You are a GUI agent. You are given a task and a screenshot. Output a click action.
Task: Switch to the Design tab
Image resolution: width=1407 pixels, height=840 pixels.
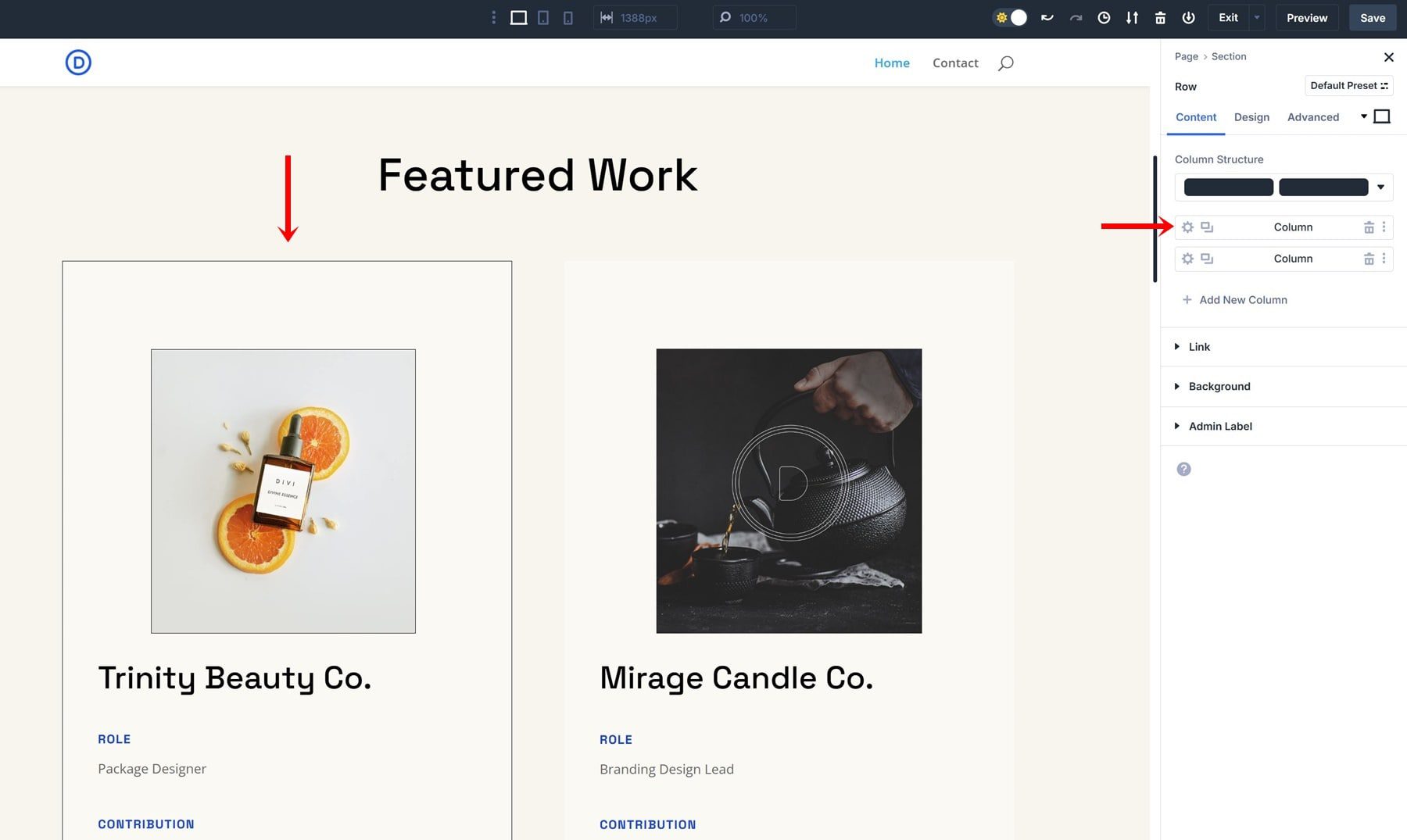pos(1251,117)
